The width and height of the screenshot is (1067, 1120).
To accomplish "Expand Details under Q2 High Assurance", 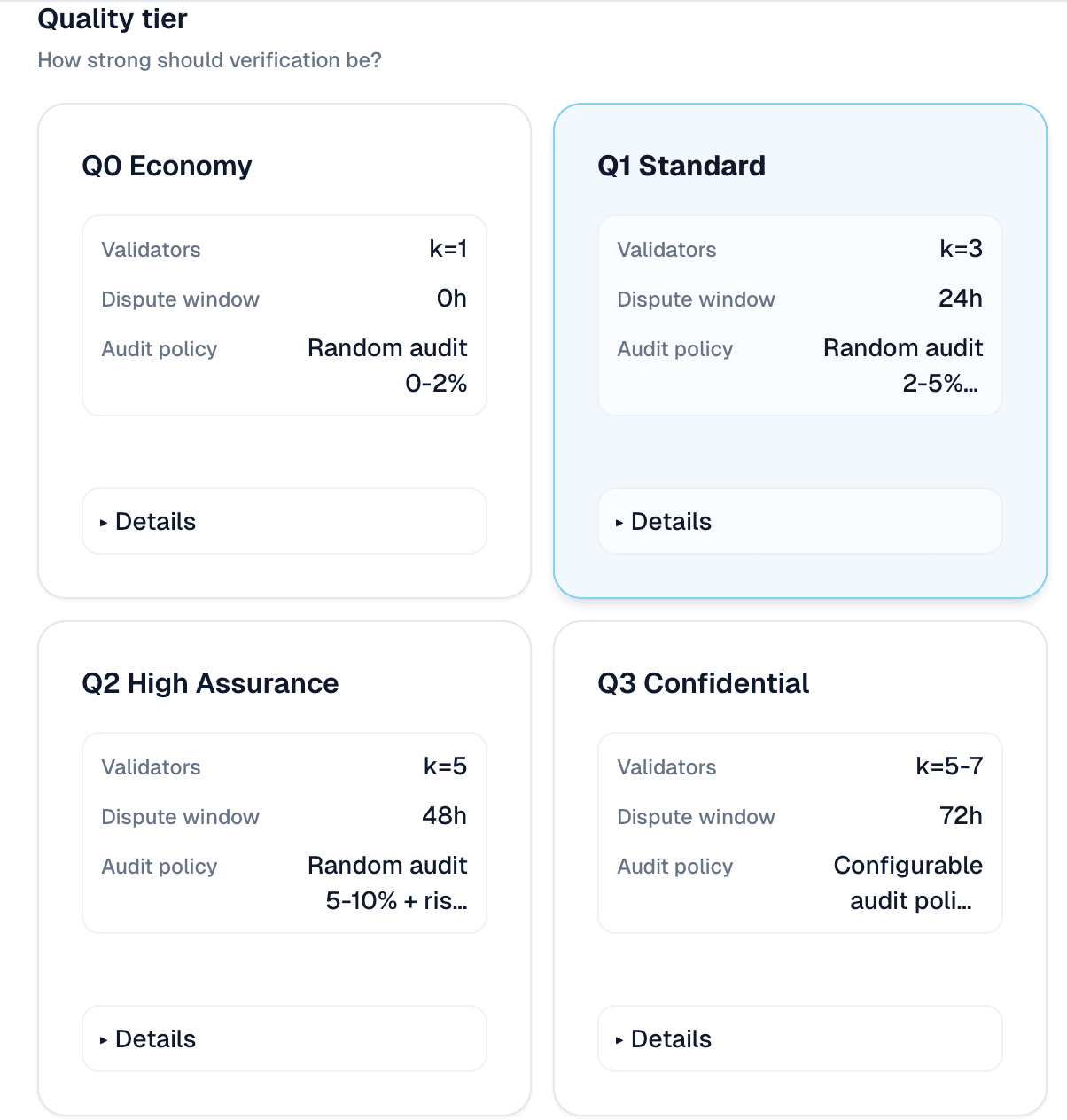I will (156, 1039).
